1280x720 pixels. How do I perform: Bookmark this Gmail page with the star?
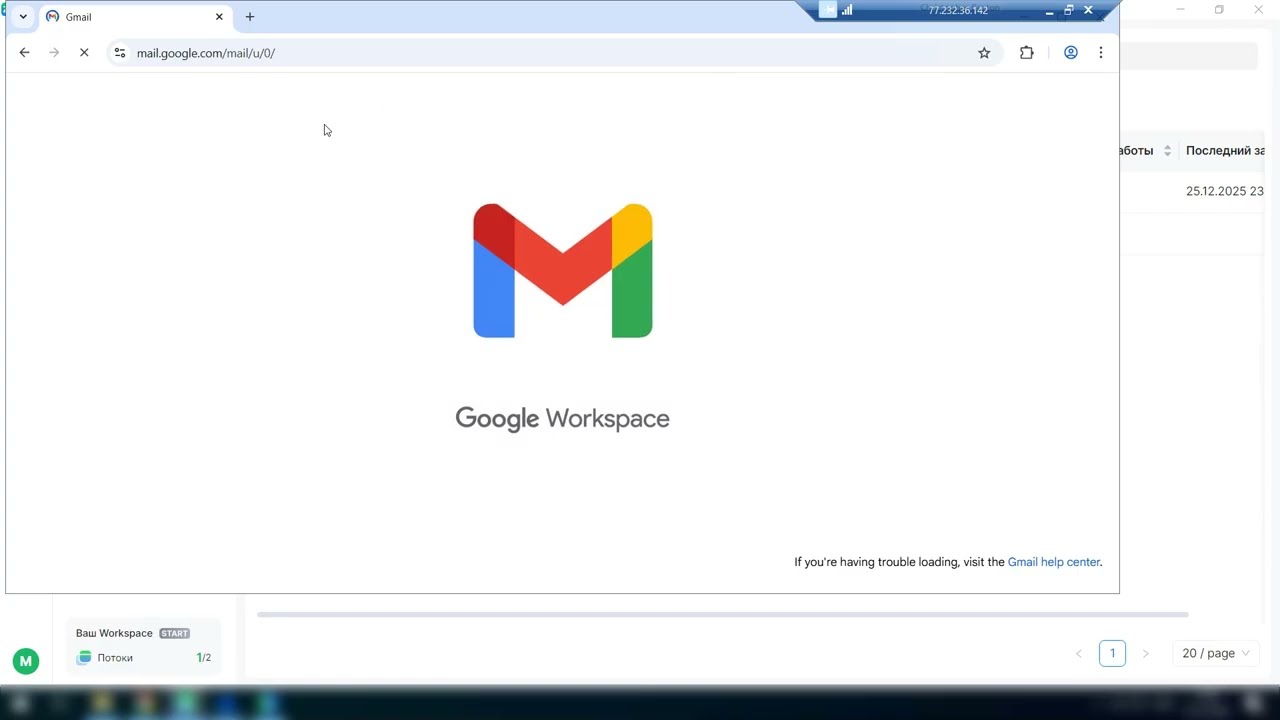click(x=984, y=53)
